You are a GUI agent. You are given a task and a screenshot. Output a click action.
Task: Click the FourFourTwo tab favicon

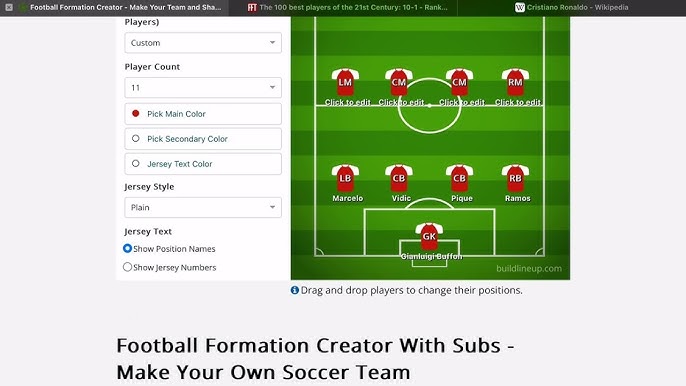[x=252, y=7]
